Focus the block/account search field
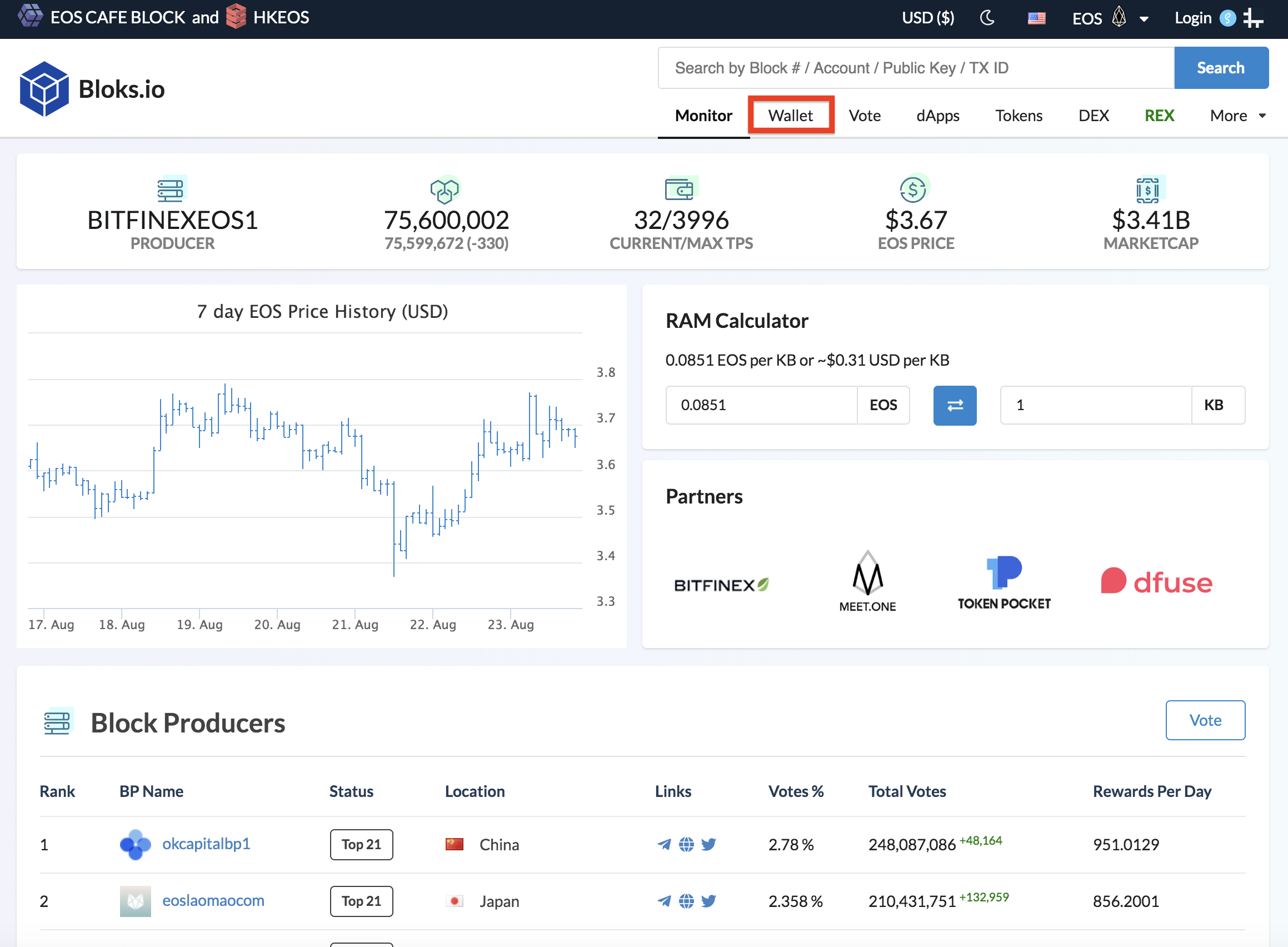Viewport: 1288px width, 947px height. pos(916,68)
